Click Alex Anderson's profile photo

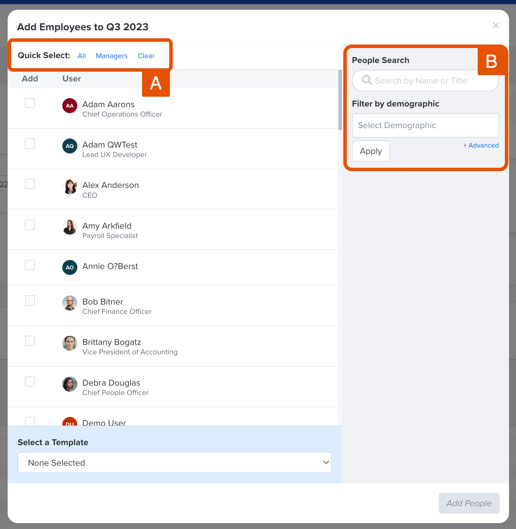coord(70,187)
